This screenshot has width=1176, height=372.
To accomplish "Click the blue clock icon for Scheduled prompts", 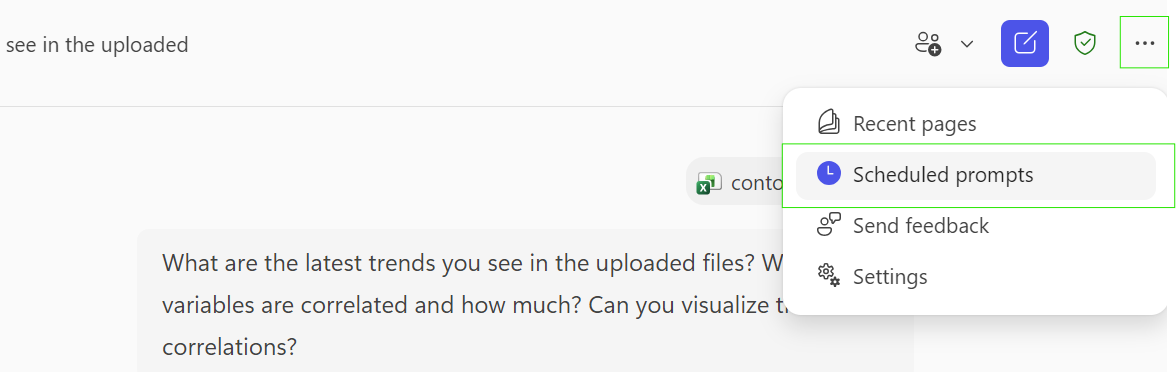I will tap(829, 174).
